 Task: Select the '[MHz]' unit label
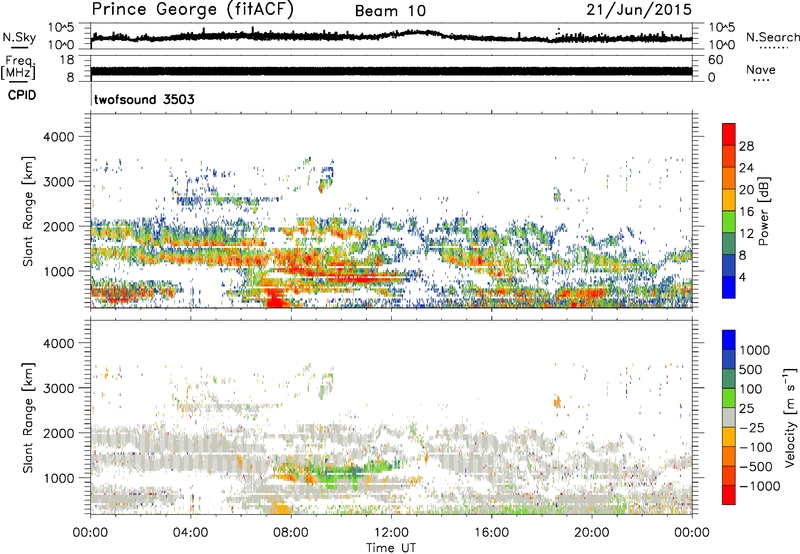[x=18, y=73]
